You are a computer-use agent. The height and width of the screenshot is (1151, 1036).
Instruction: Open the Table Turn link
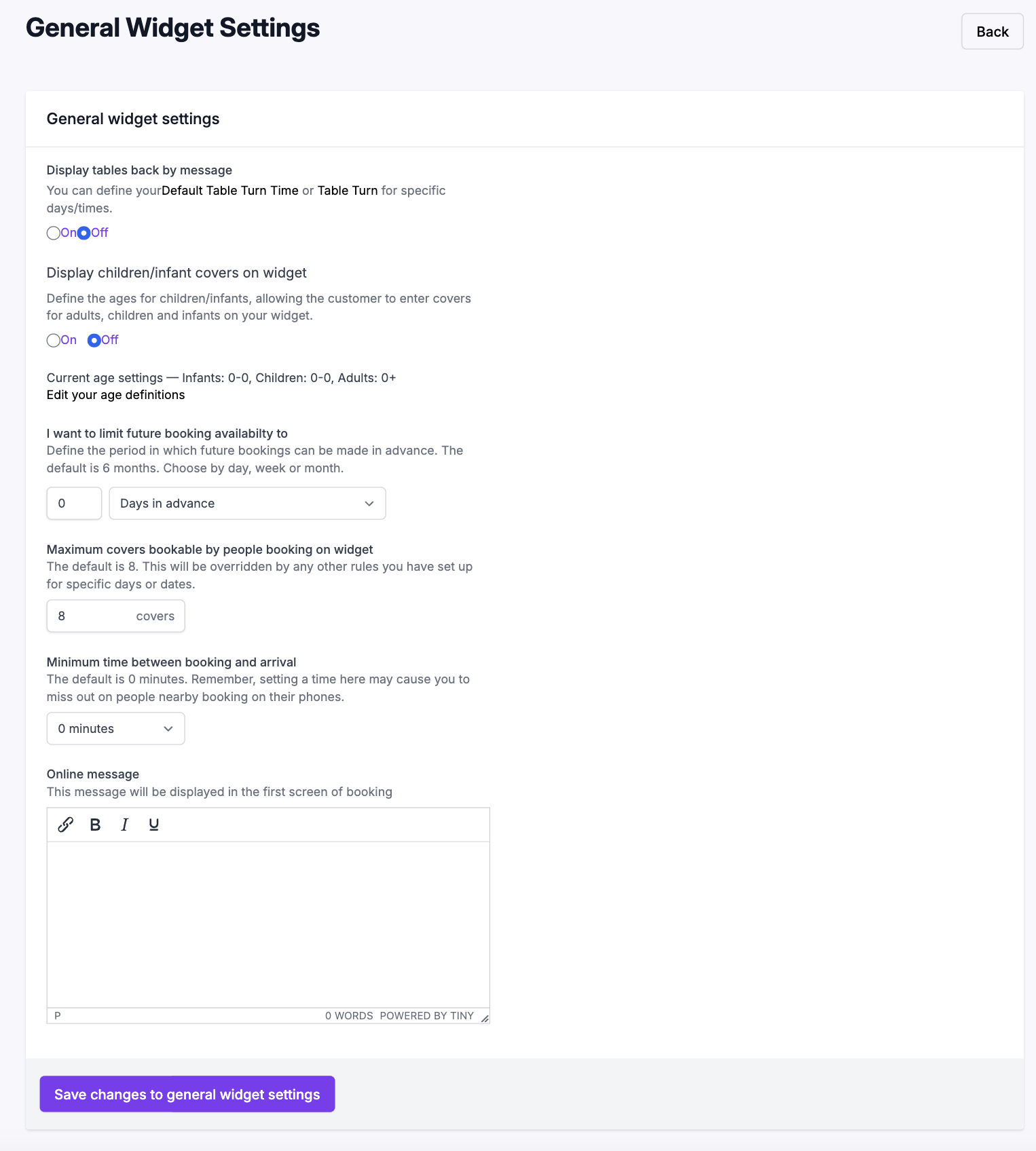coord(348,191)
